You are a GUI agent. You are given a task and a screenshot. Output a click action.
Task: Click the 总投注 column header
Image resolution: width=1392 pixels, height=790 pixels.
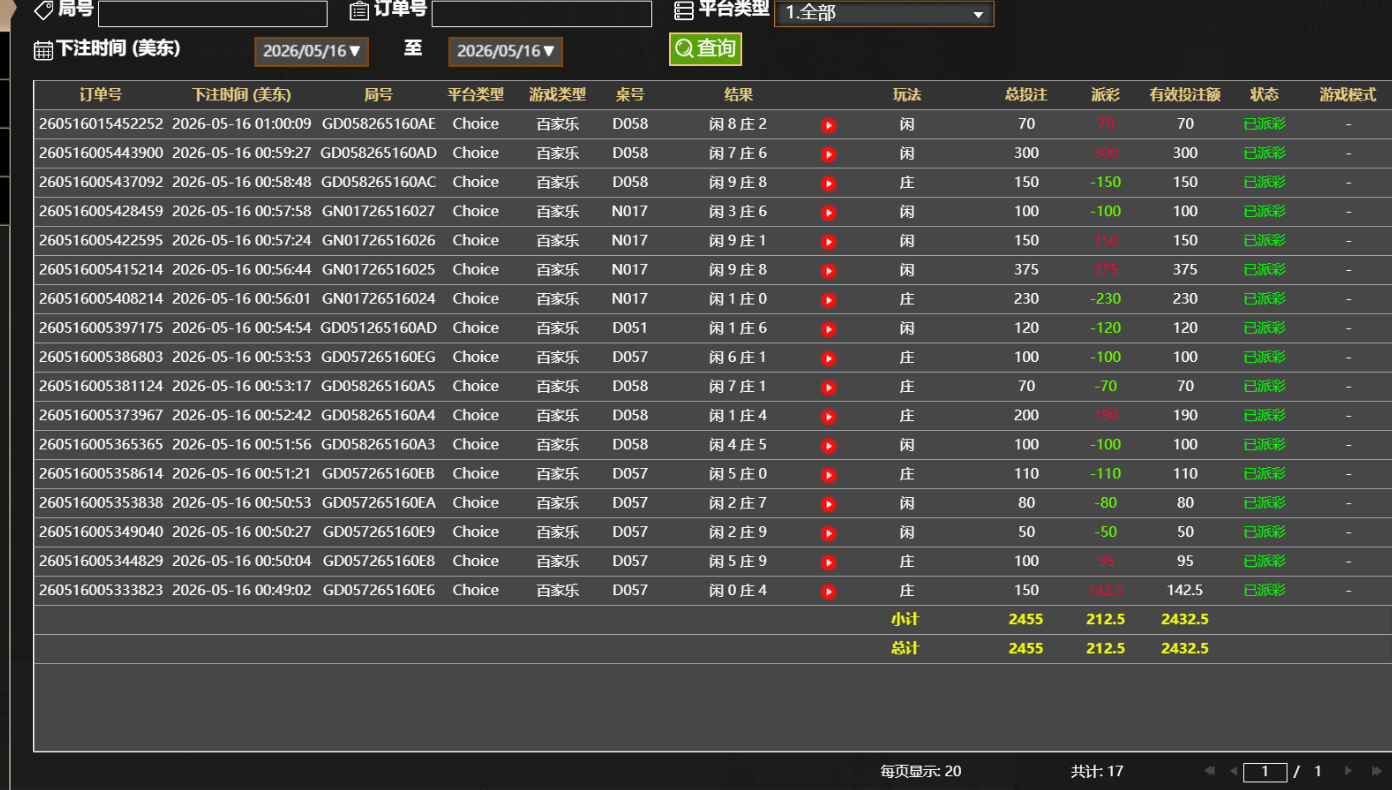(x=1026, y=95)
